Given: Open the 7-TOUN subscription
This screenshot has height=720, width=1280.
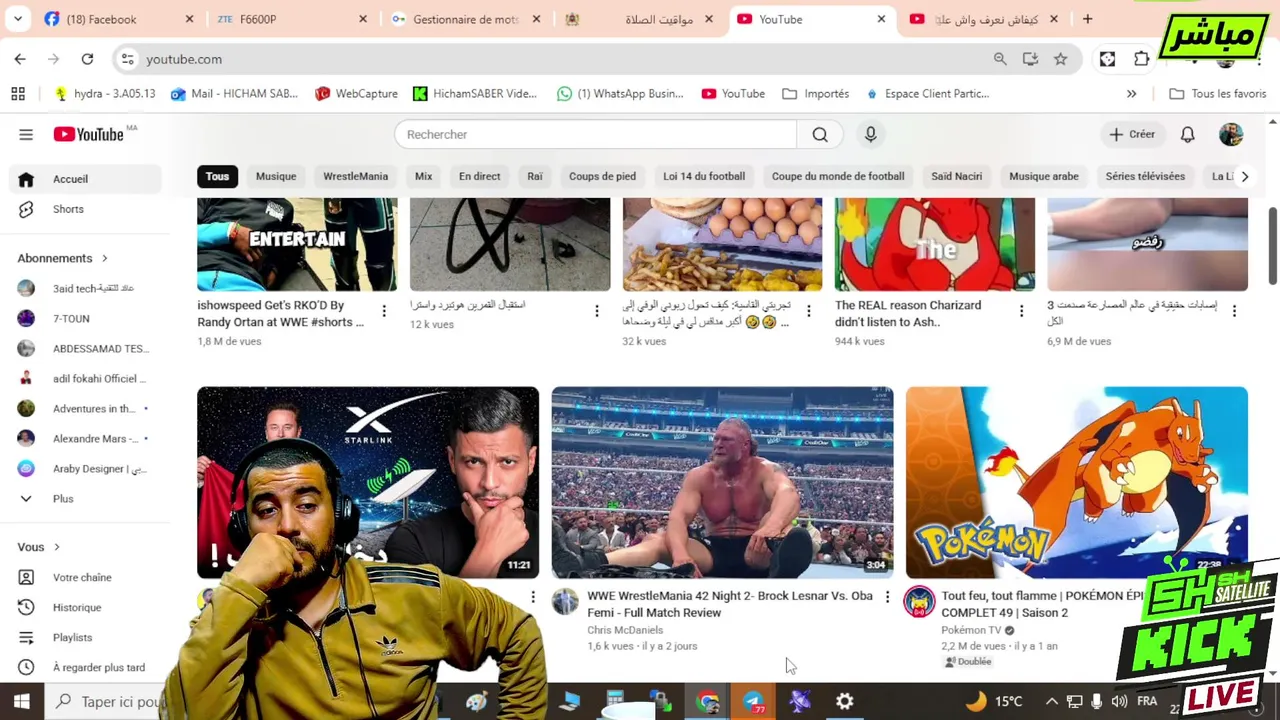Looking at the screenshot, I should click(x=85, y=318).
